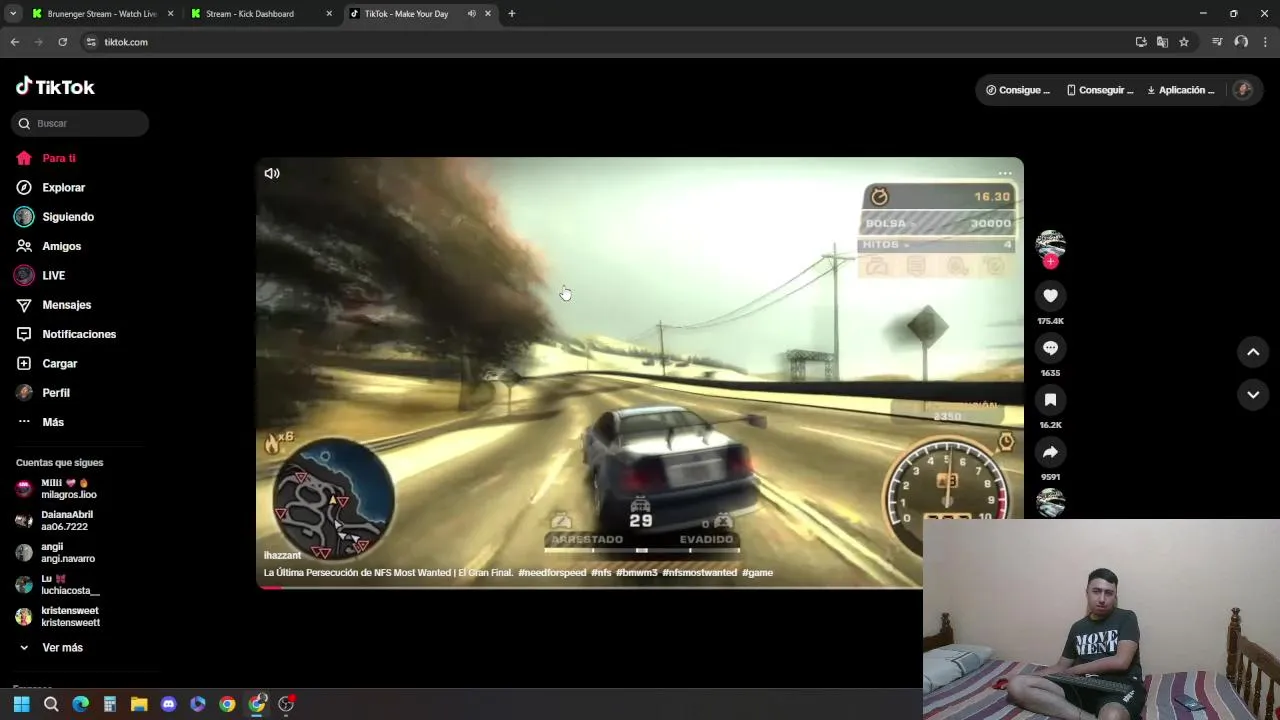Reload the page
Viewport: 1280px width, 720px height.
click(x=62, y=42)
